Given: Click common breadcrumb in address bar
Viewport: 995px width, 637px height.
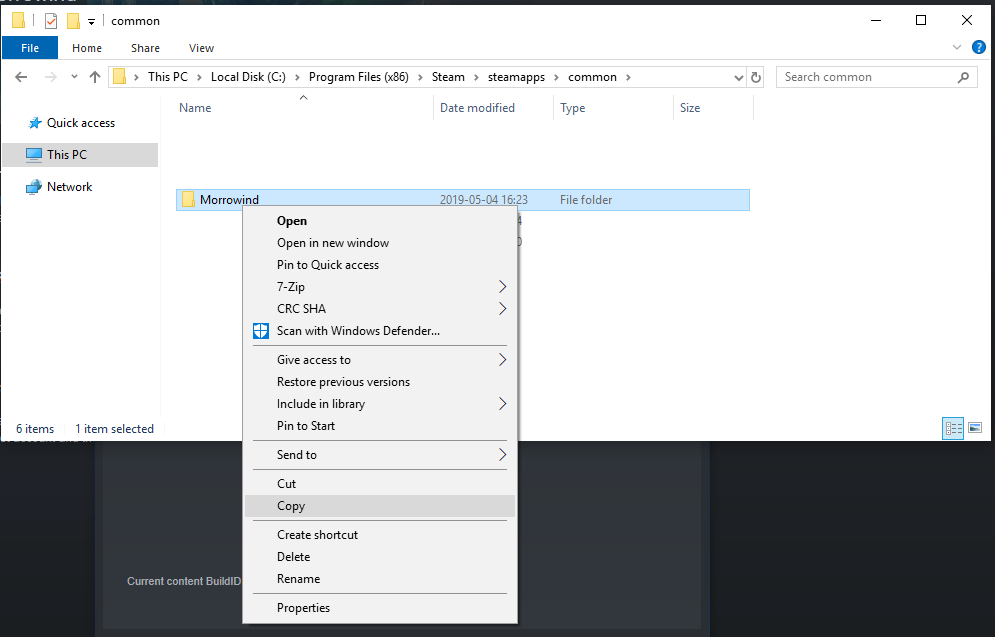Looking at the screenshot, I should 593,77.
